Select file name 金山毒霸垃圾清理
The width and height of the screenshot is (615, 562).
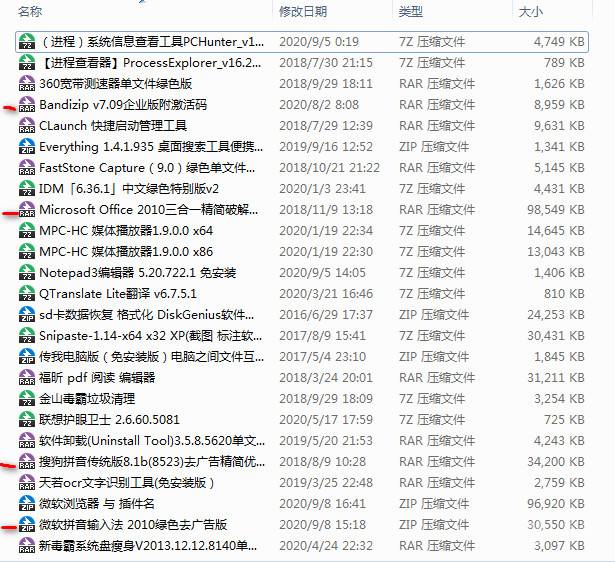pyautogui.click(x=87, y=399)
